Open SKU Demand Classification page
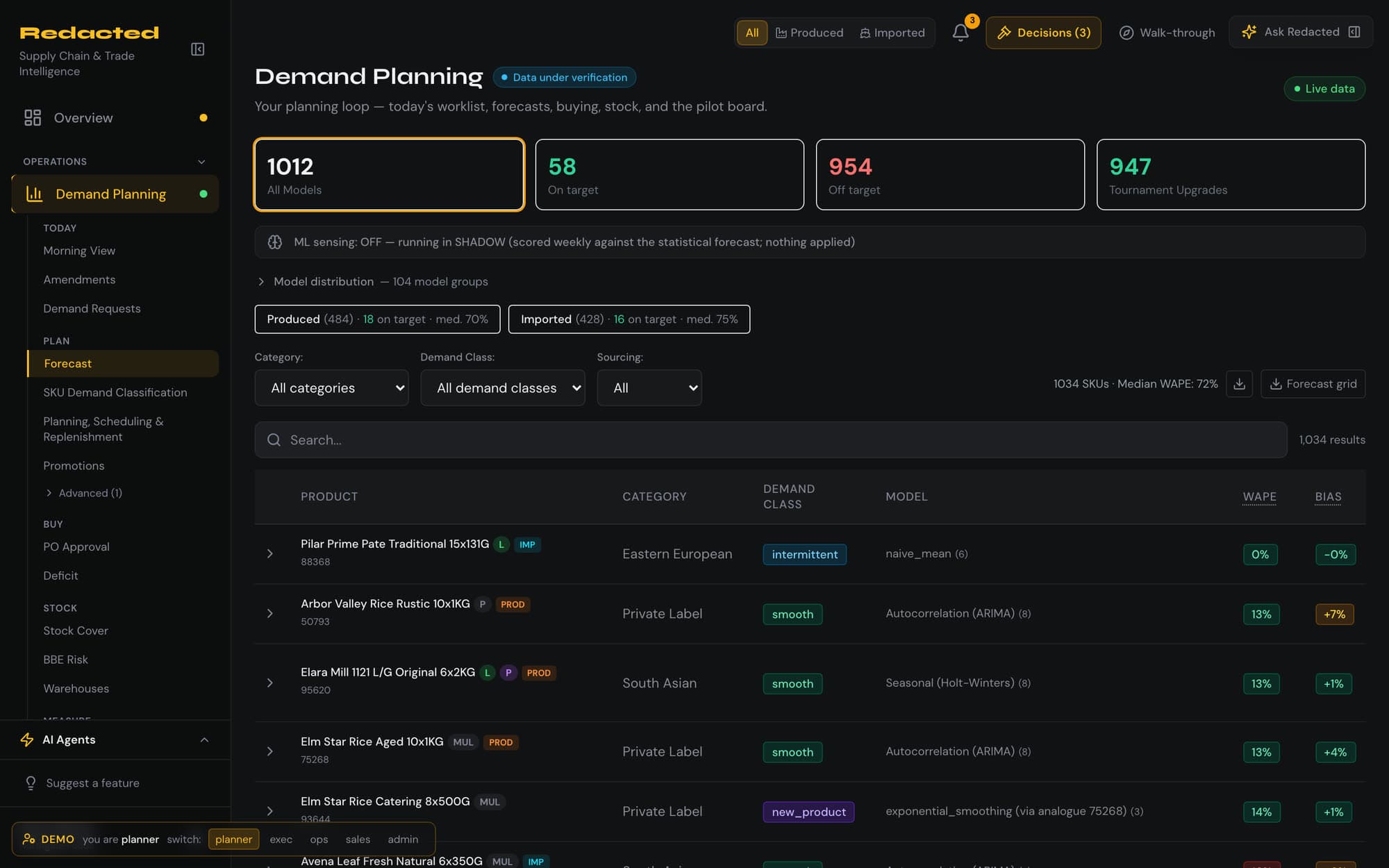Viewport: 1389px width, 868px height. coord(115,392)
